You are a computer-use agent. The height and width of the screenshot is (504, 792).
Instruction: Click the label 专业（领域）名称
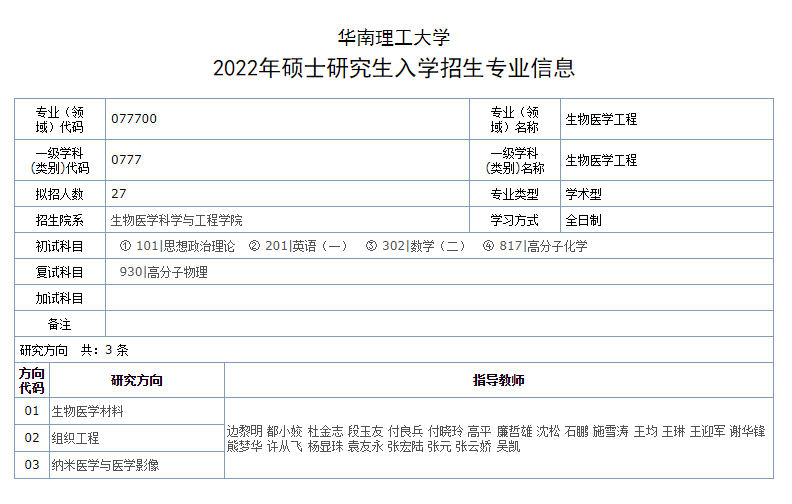[515, 120]
